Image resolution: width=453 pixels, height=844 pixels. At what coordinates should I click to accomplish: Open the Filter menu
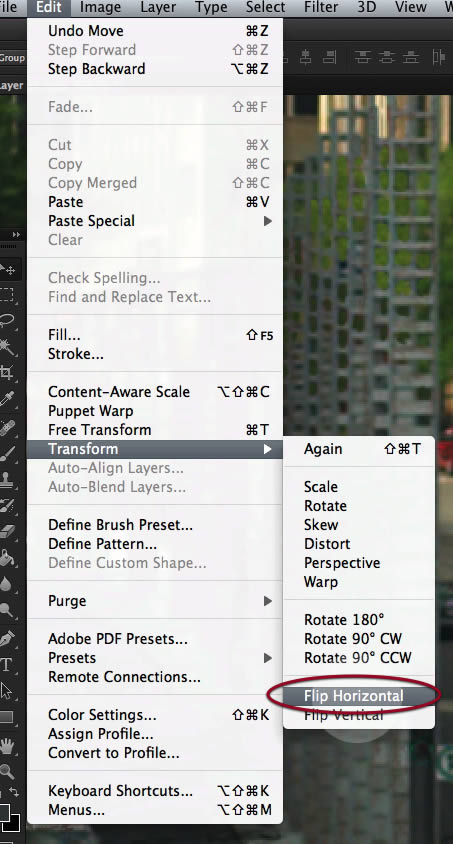pos(321,8)
